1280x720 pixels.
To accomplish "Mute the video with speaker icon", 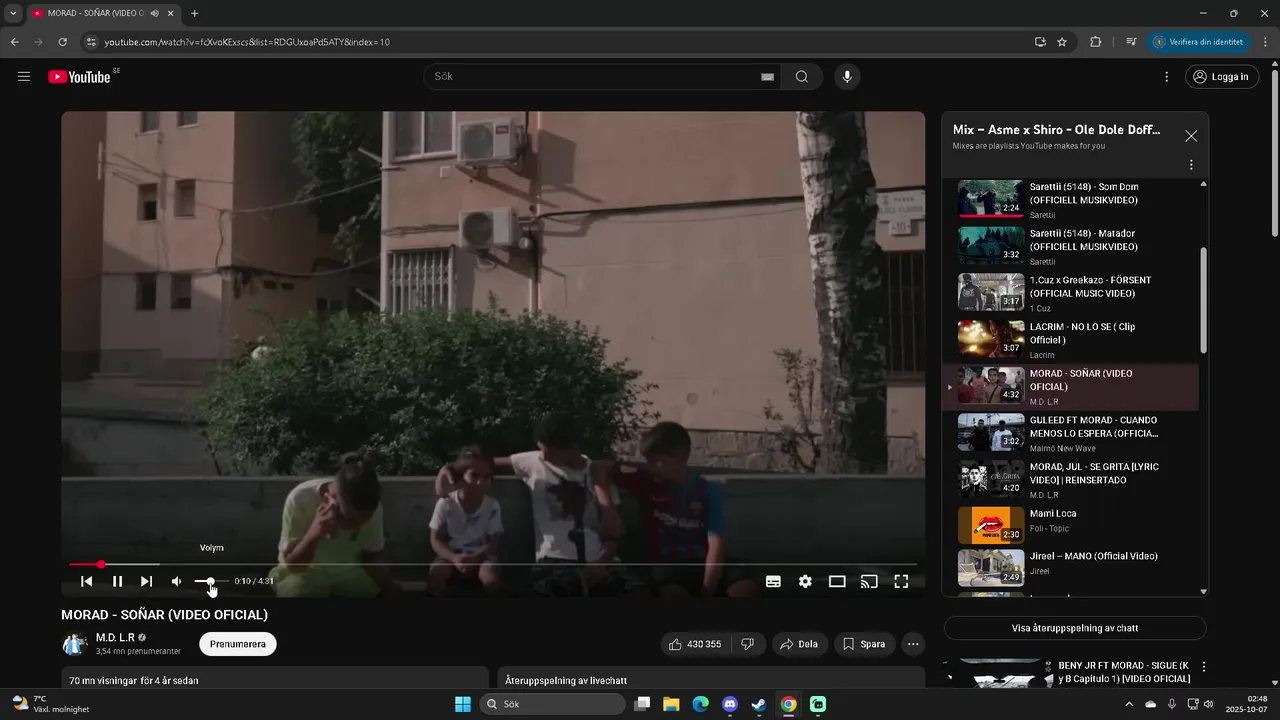I will point(176,581).
